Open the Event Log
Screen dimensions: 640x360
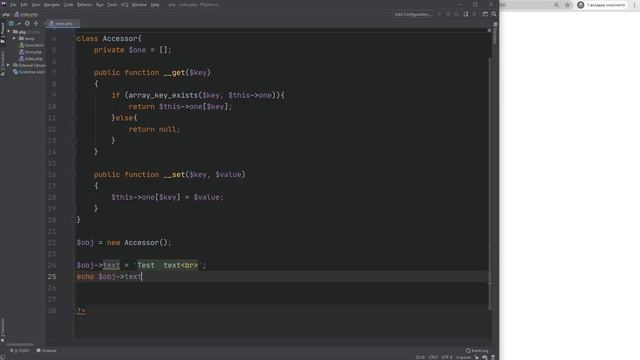pos(477,351)
